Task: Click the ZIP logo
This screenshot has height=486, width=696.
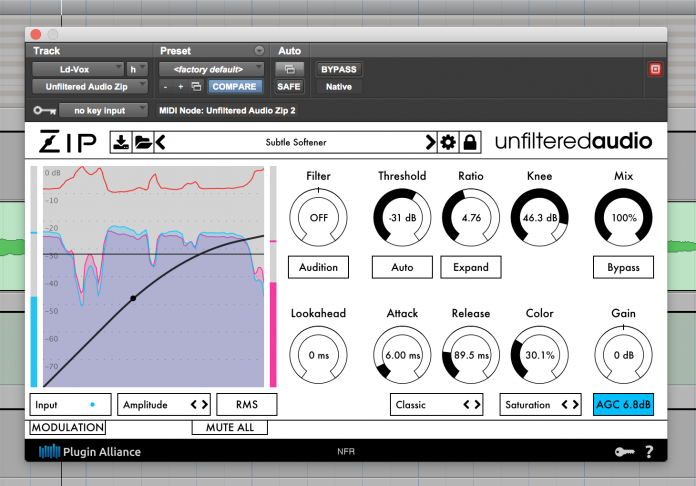Action: tap(67, 142)
